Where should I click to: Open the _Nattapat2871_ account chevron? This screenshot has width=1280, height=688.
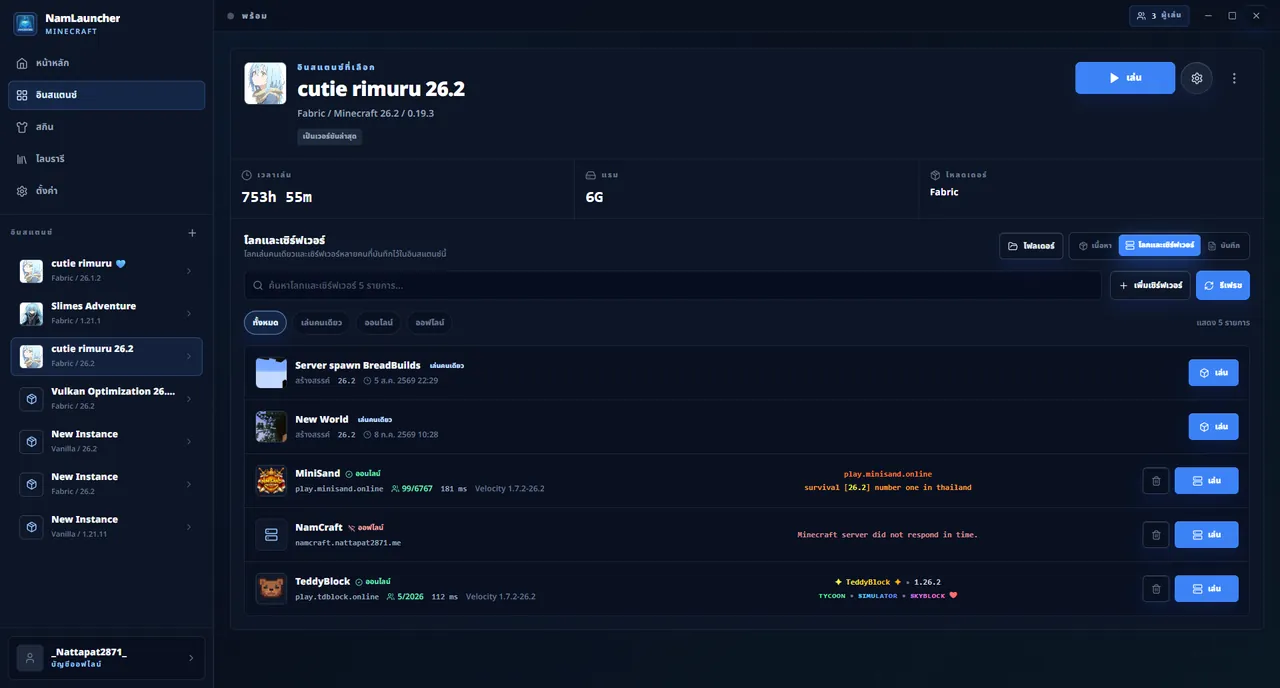[x=191, y=658]
